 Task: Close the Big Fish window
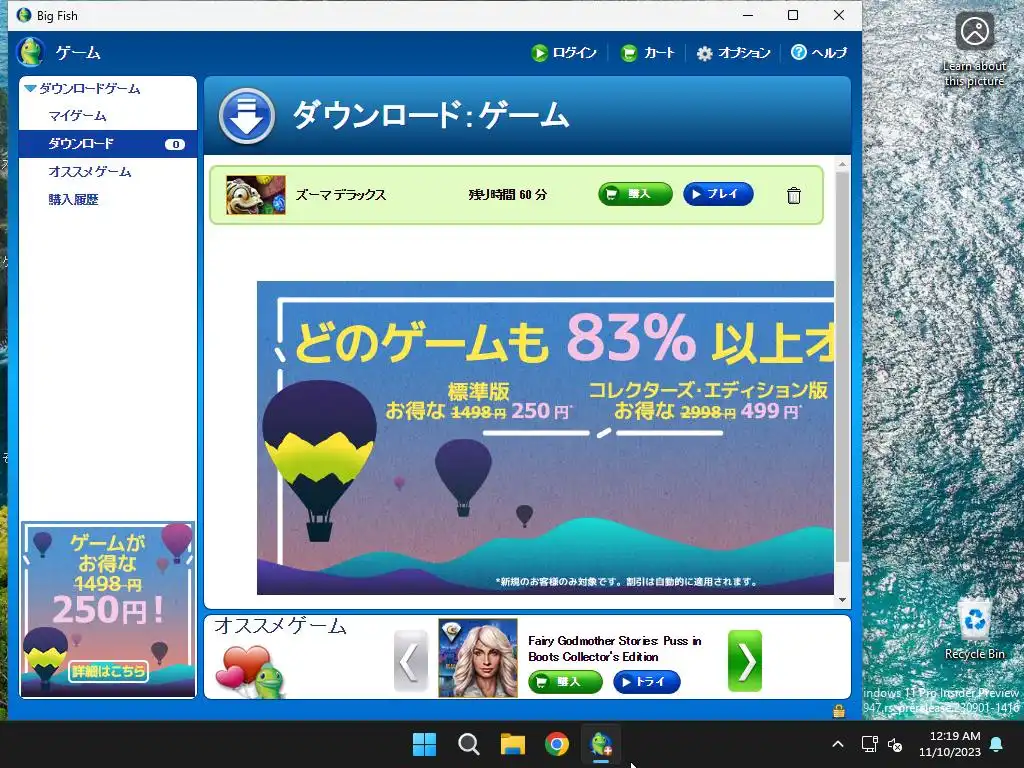[x=839, y=15]
